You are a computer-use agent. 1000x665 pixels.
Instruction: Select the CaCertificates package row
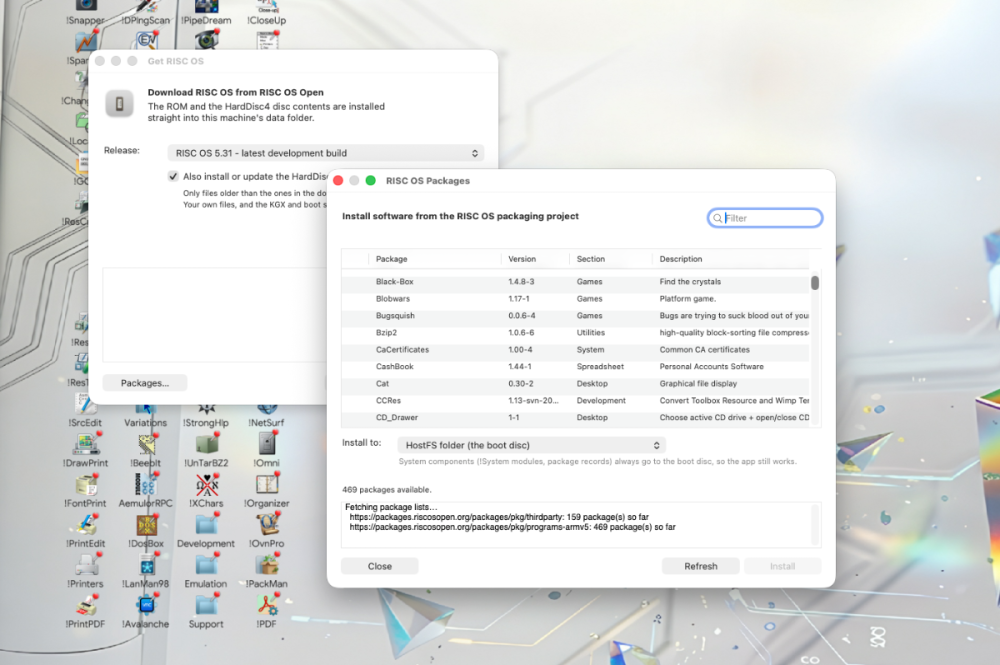(x=575, y=349)
